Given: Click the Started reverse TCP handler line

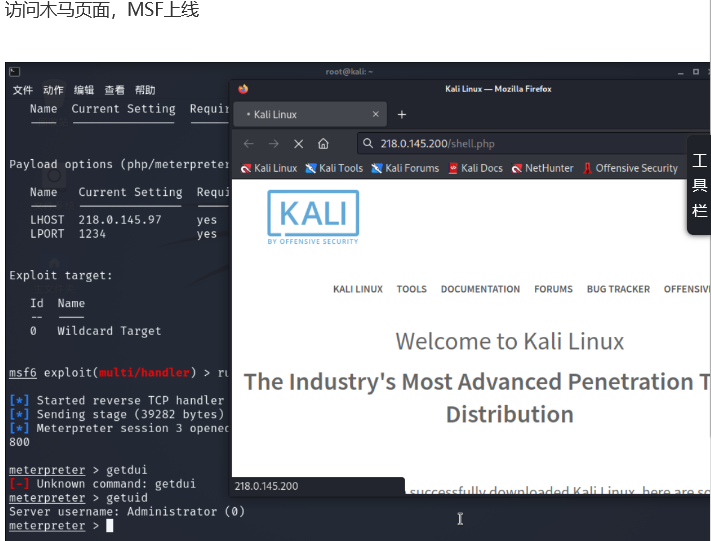Looking at the screenshot, I should 117,400.
